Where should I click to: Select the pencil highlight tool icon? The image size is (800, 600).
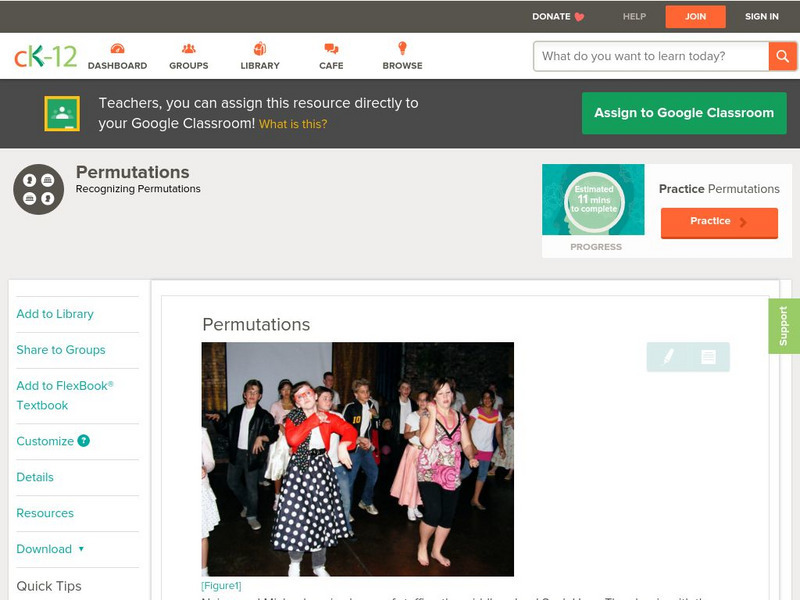668,356
